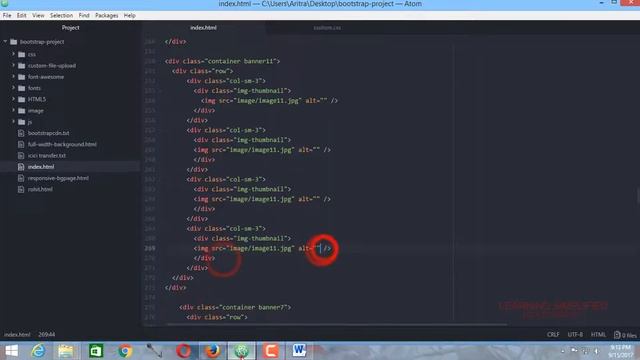Viewport: 640px width, 360px height.
Task: Open the Help menu
Action: (x=129, y=16)
